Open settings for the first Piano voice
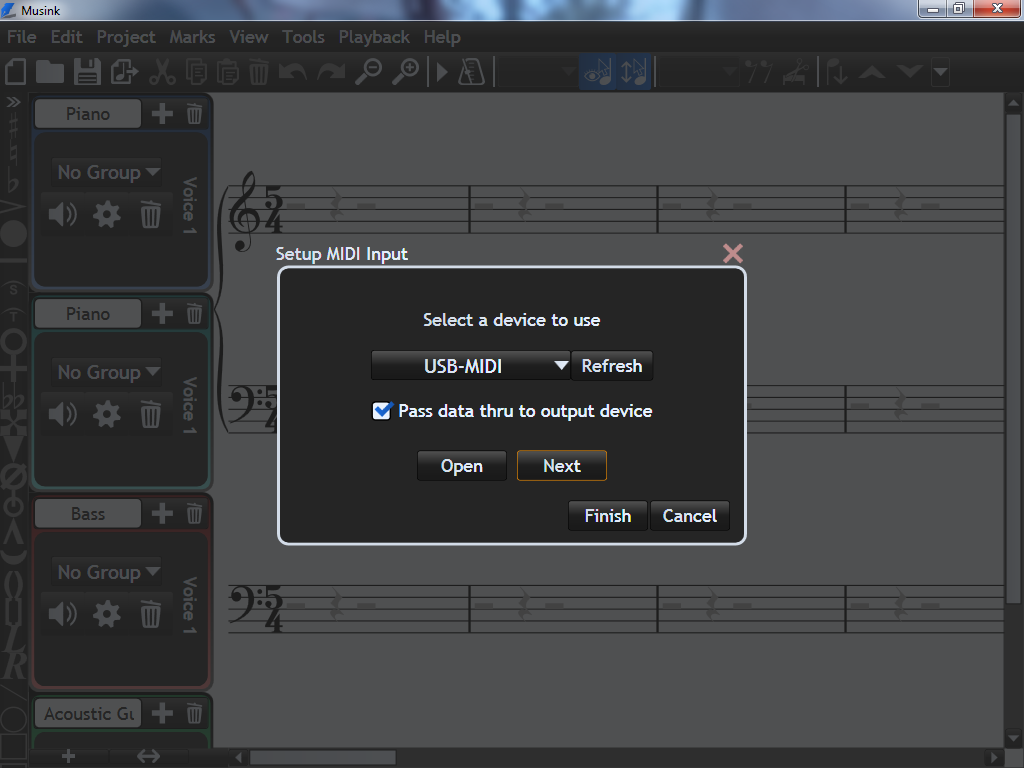Viewport: 1024px width, 768px height. tap(106, 214)
